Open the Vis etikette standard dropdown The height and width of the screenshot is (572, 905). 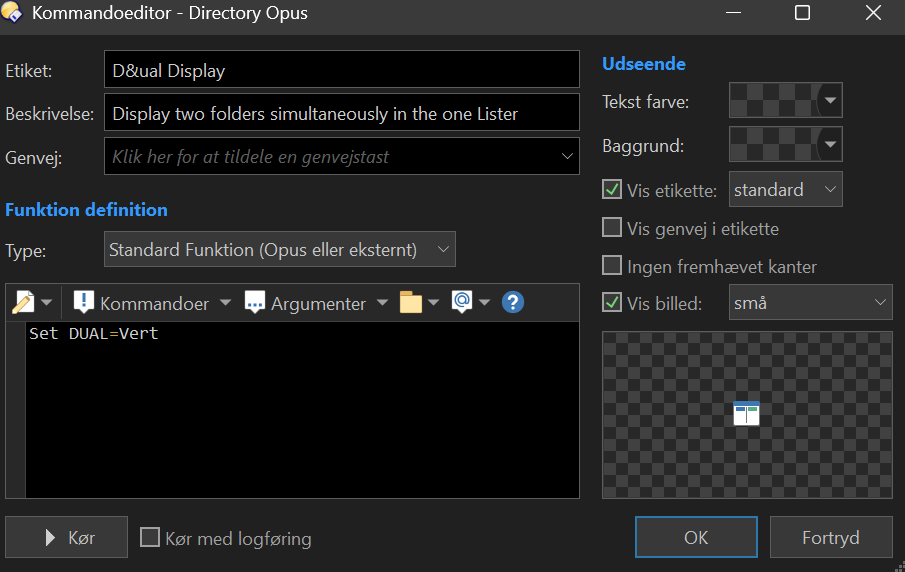click(786, 189)
